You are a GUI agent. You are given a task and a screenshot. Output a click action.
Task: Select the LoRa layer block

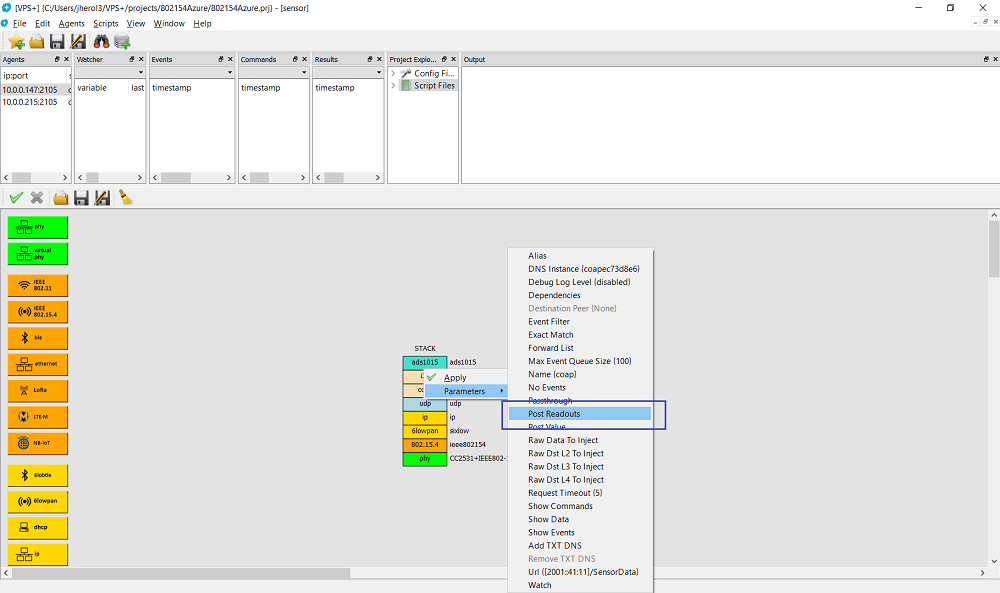[38, 391]
